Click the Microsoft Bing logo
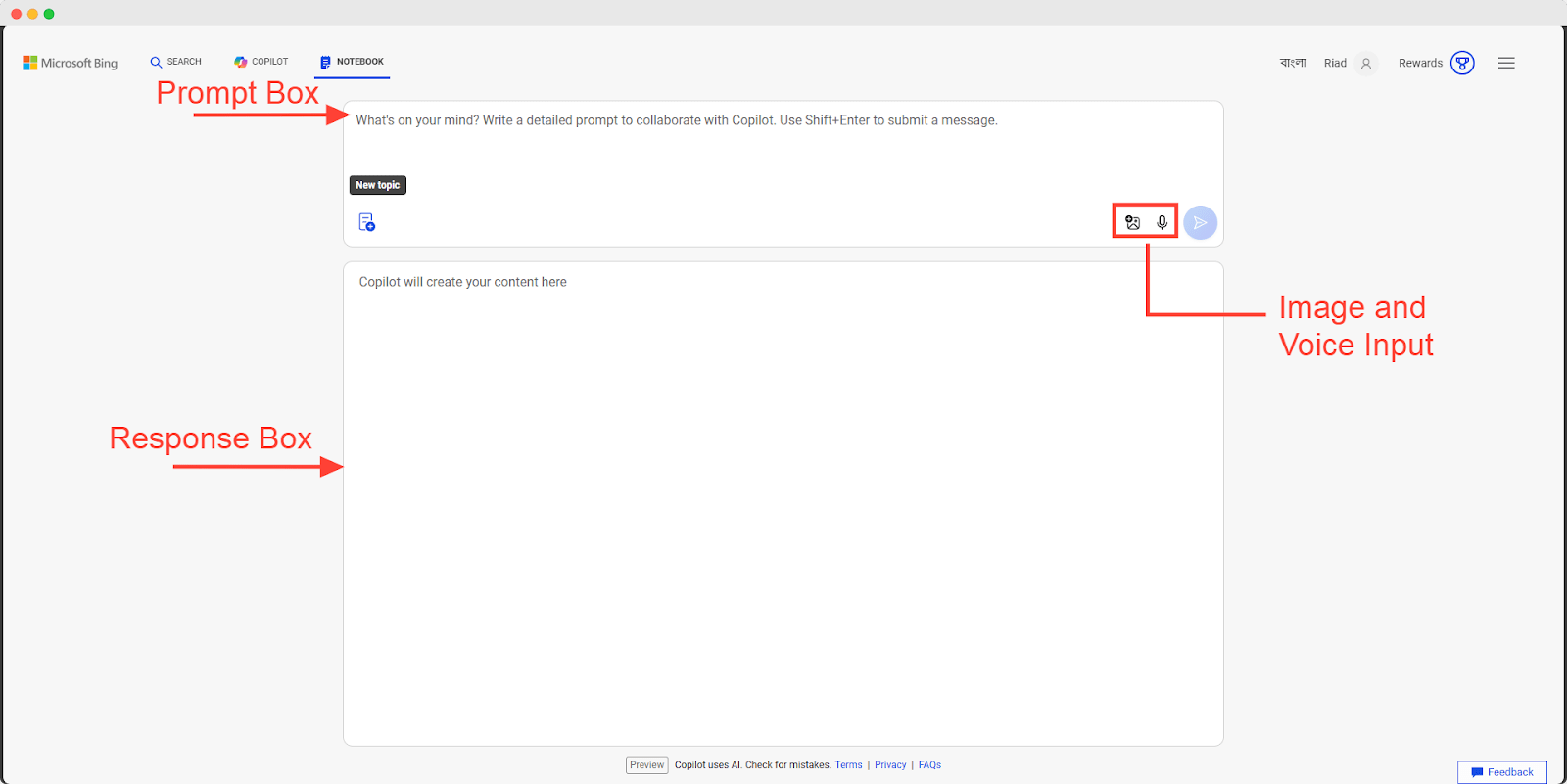This screenshot has width=1567, height=784. click(x=71, y=63)
